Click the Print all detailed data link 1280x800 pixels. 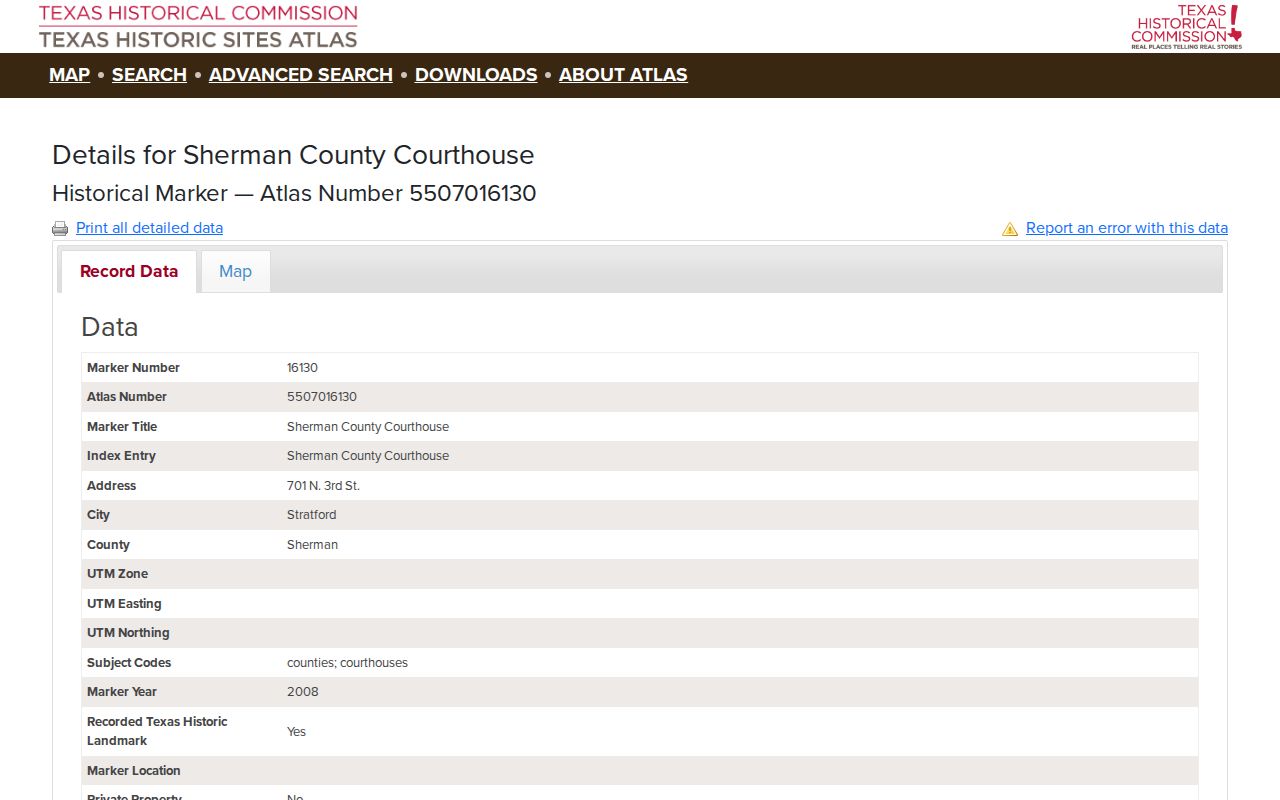[149, 228]
